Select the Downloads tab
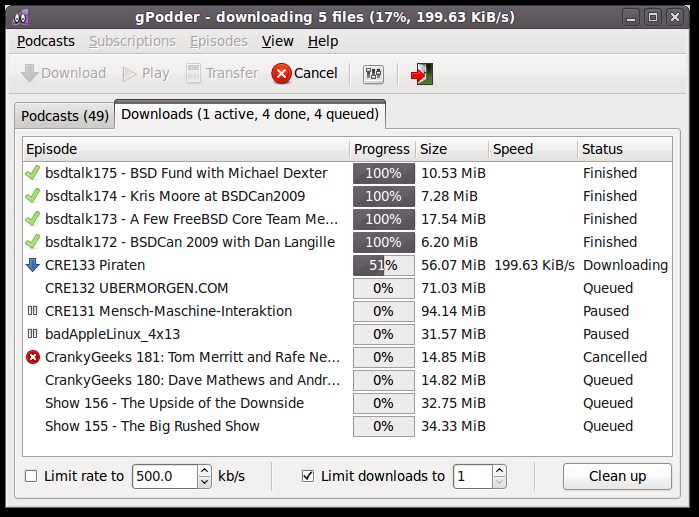Image resolution: width=699 pixels, height=517 pixels. [250, 115]
